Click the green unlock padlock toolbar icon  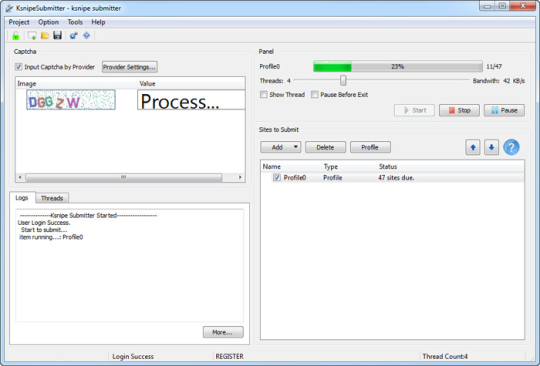(15, 35)
